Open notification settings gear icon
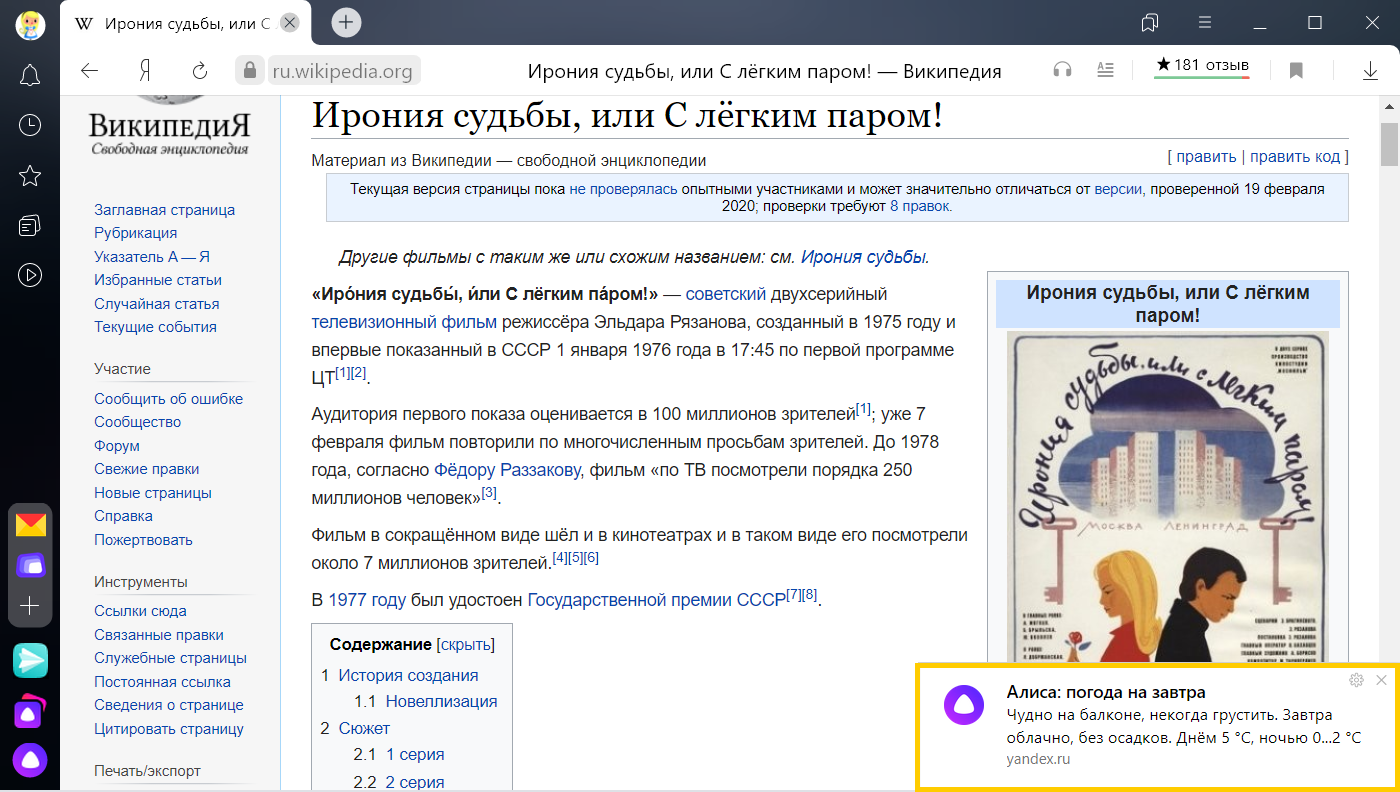 [1356, 680]
